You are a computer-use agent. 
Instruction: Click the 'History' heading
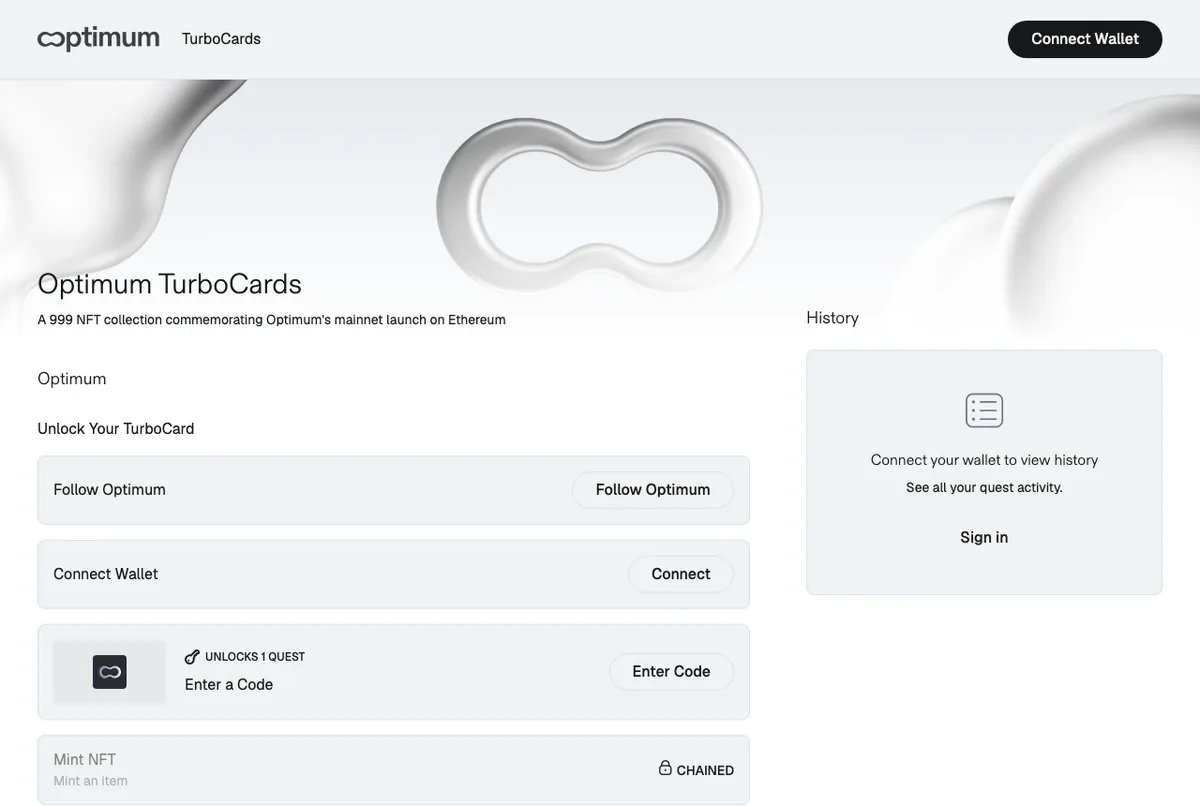833,318
